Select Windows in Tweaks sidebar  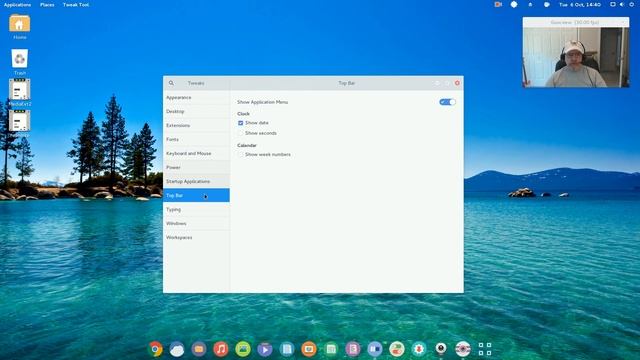point(196,223)
